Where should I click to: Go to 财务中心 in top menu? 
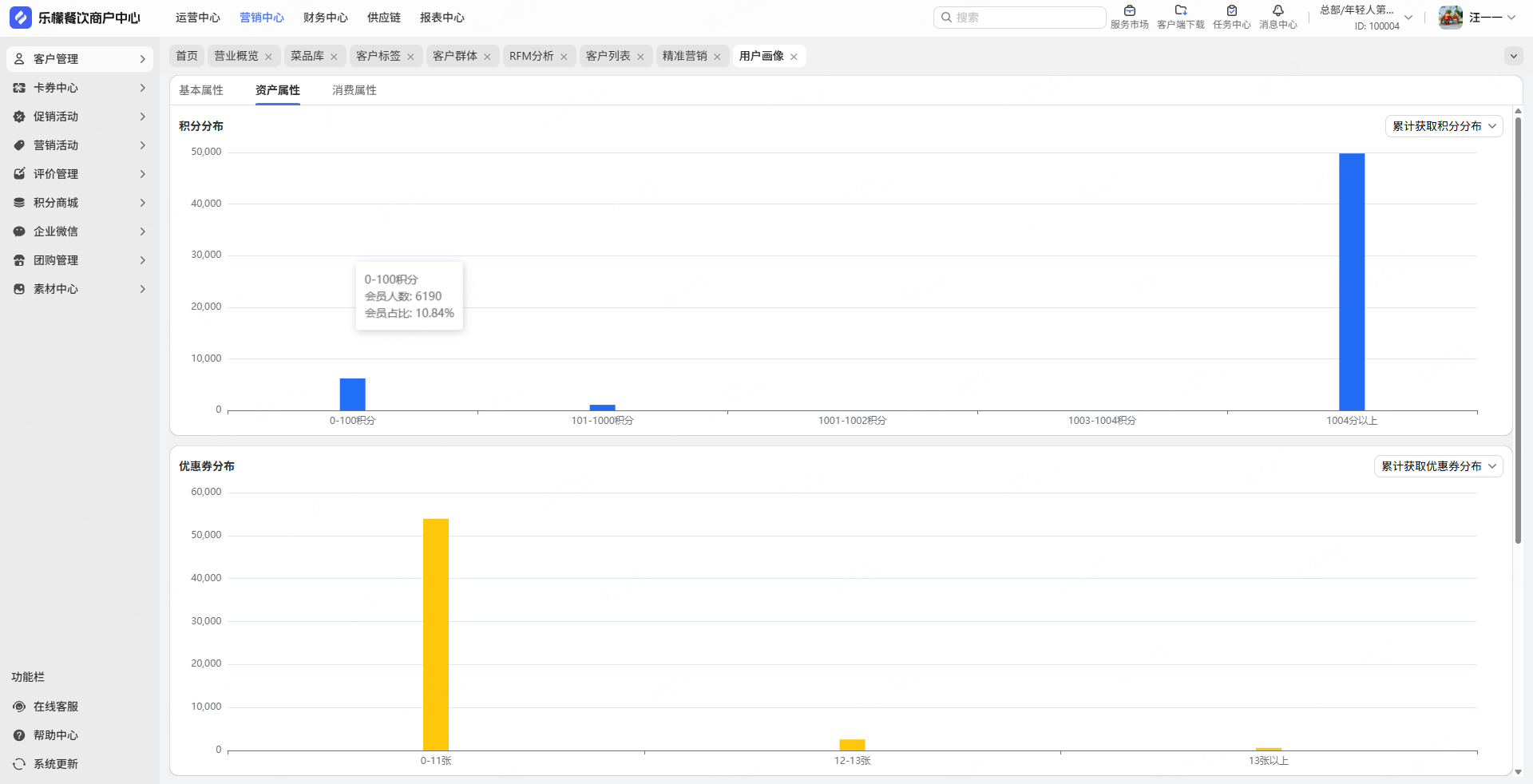tap(326, 18)
